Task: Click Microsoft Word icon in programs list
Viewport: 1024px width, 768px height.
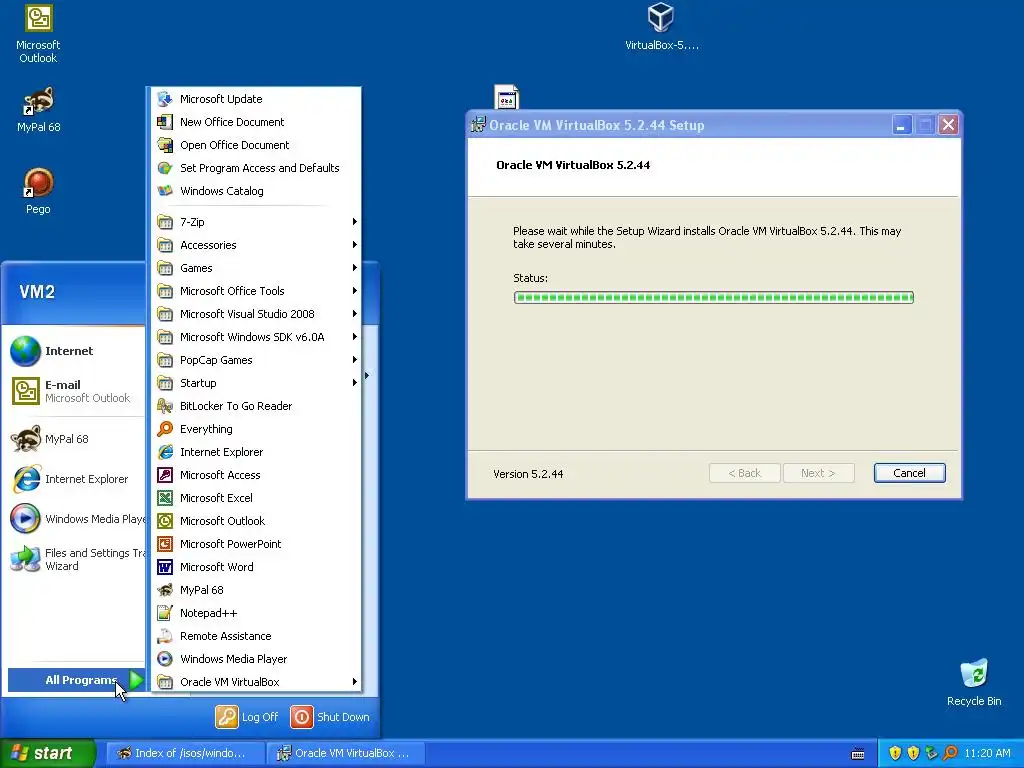Action: point(165,567)
